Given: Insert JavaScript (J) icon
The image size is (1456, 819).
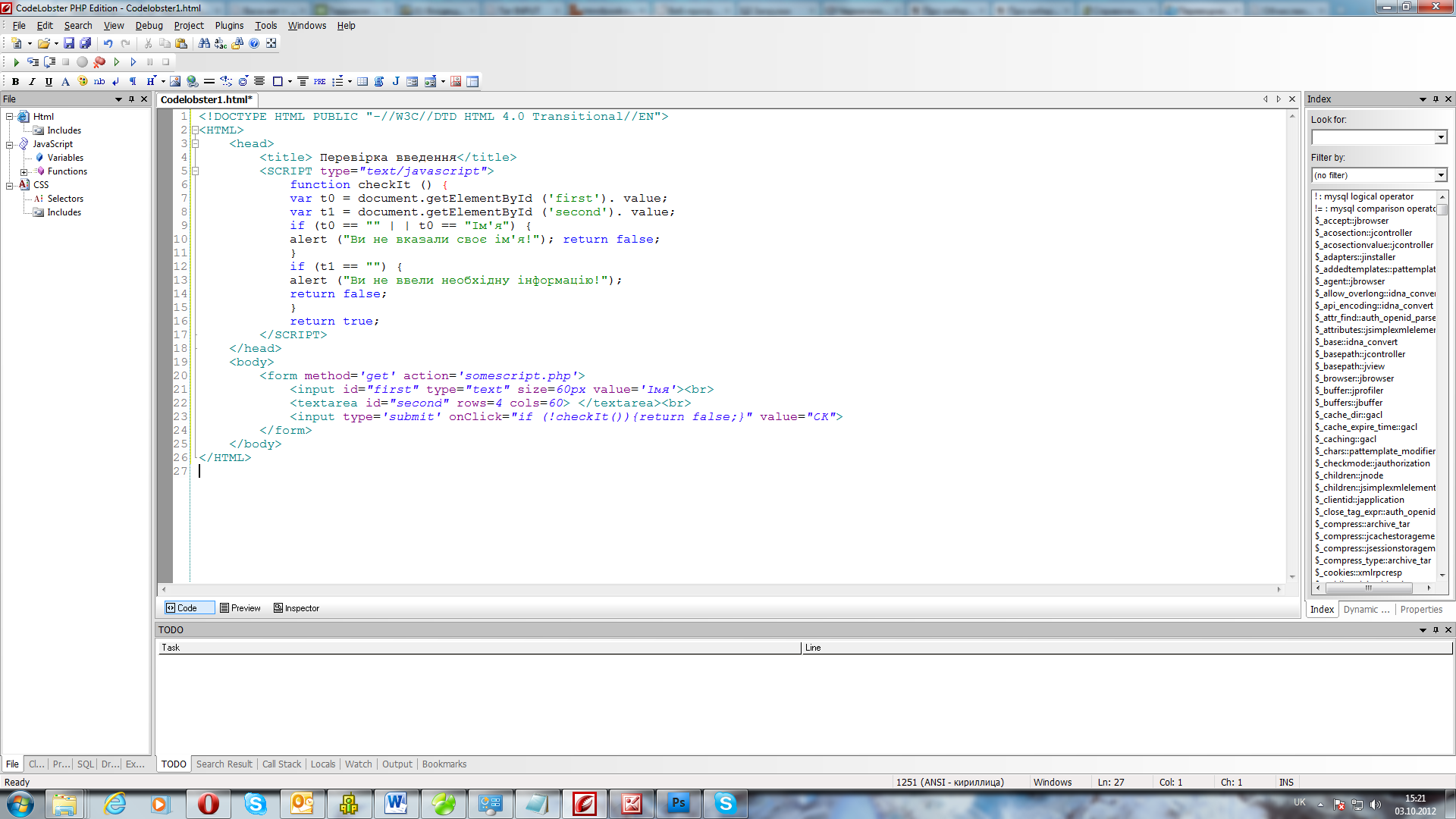Looking at the screenshot, I should coord(396,81).
